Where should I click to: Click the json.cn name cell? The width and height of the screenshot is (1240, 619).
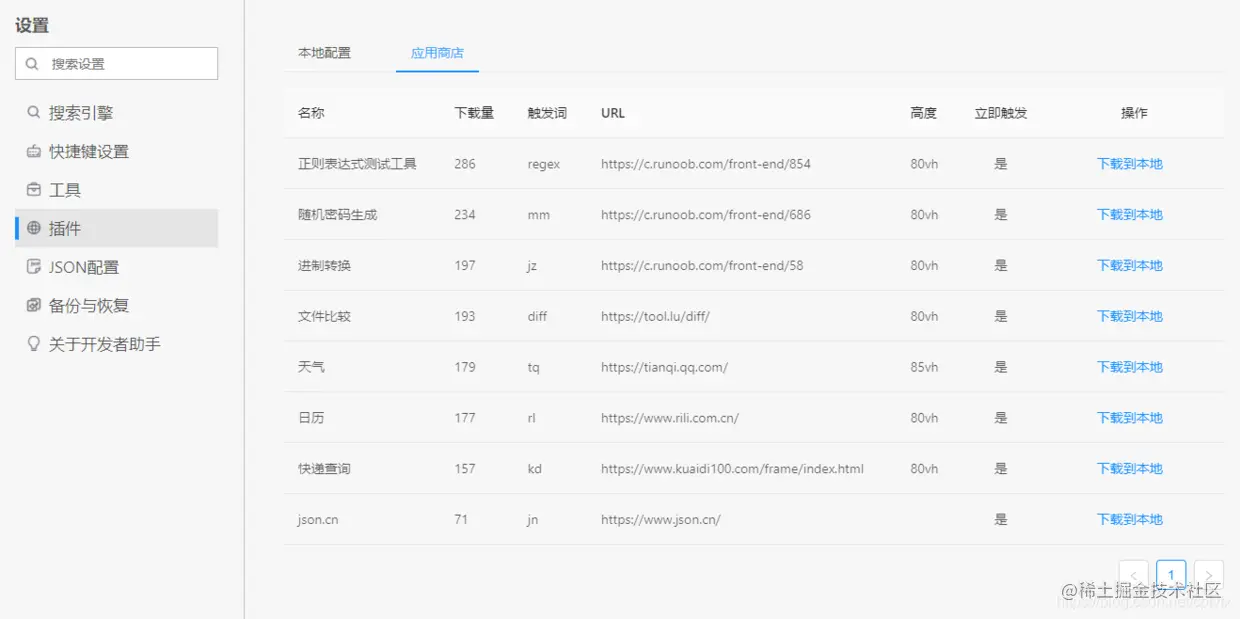coord(318,520)
